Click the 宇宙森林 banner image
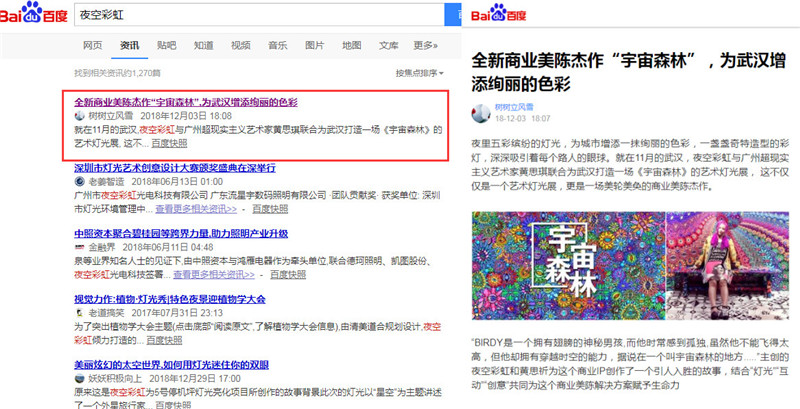The height and width of the screenshot is (409, 800). pos(568,266)
